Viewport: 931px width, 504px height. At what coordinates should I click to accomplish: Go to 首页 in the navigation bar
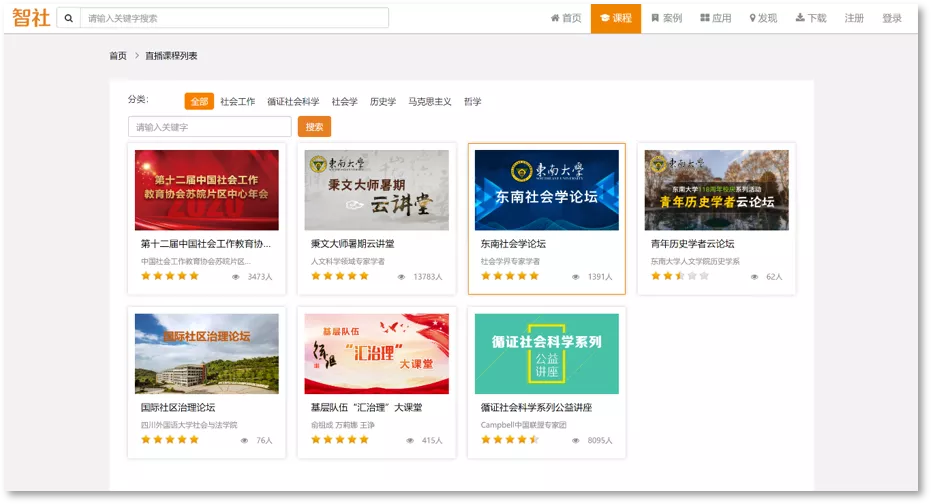tap(566, 18)
